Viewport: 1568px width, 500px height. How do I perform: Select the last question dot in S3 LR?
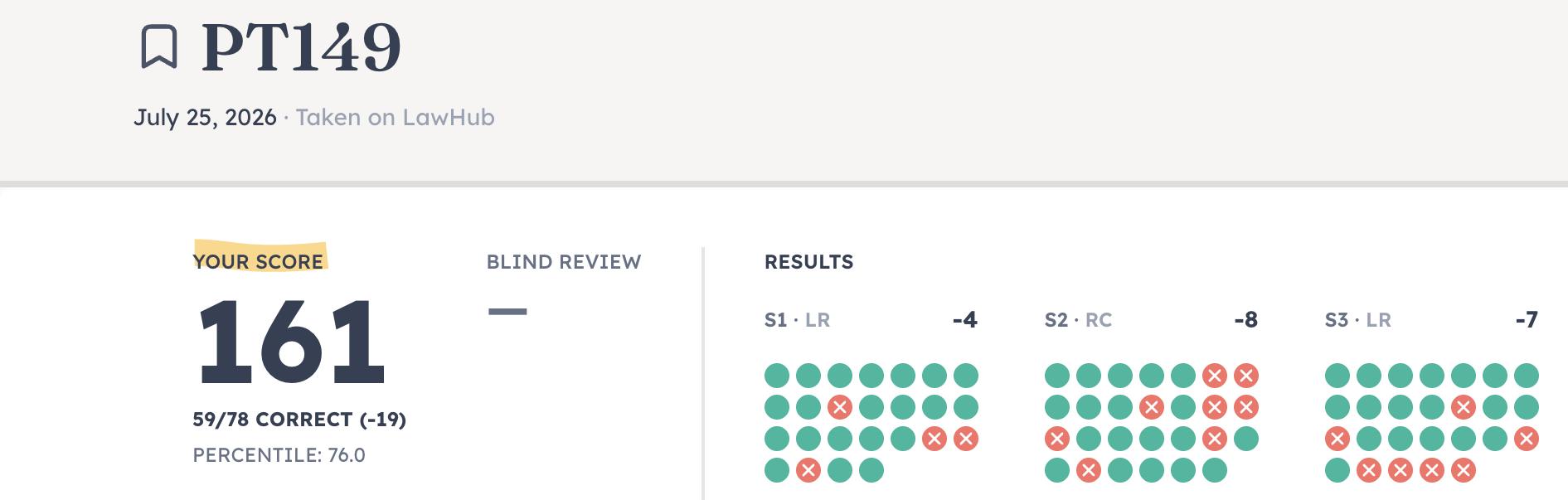(1464, 470)
